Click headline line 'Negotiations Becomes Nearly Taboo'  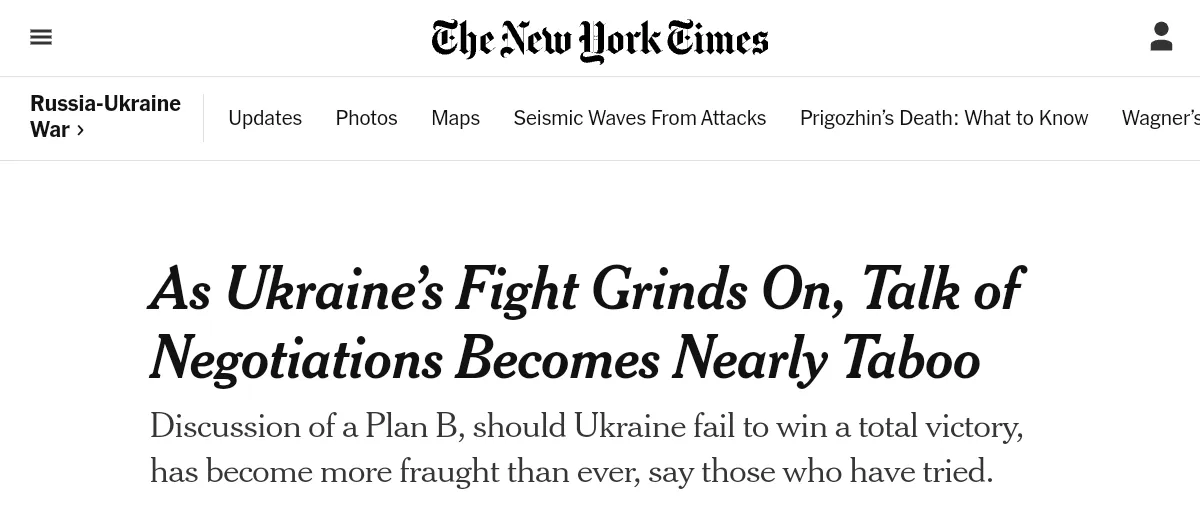(x=565, y=358)
